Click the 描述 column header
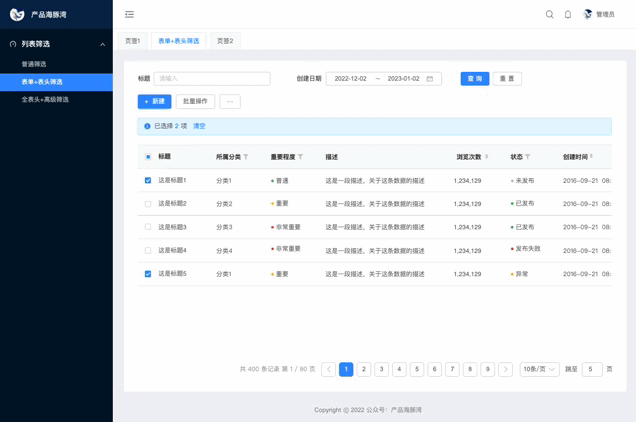This screenshot has height=422, width=636. (x=332, y=157)
